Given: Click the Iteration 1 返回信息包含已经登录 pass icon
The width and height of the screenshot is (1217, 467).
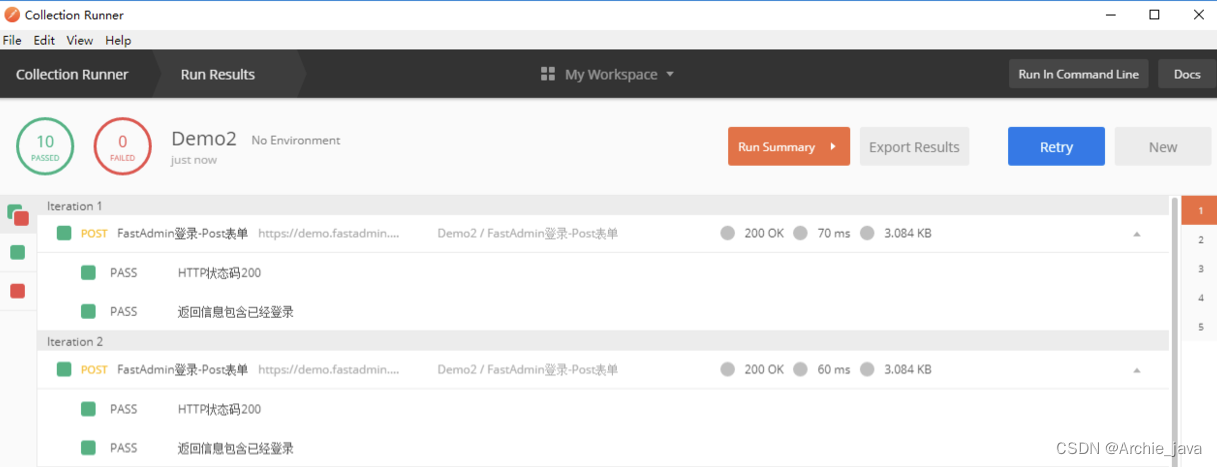Looking at the screenshot, I should click(88, 311).
